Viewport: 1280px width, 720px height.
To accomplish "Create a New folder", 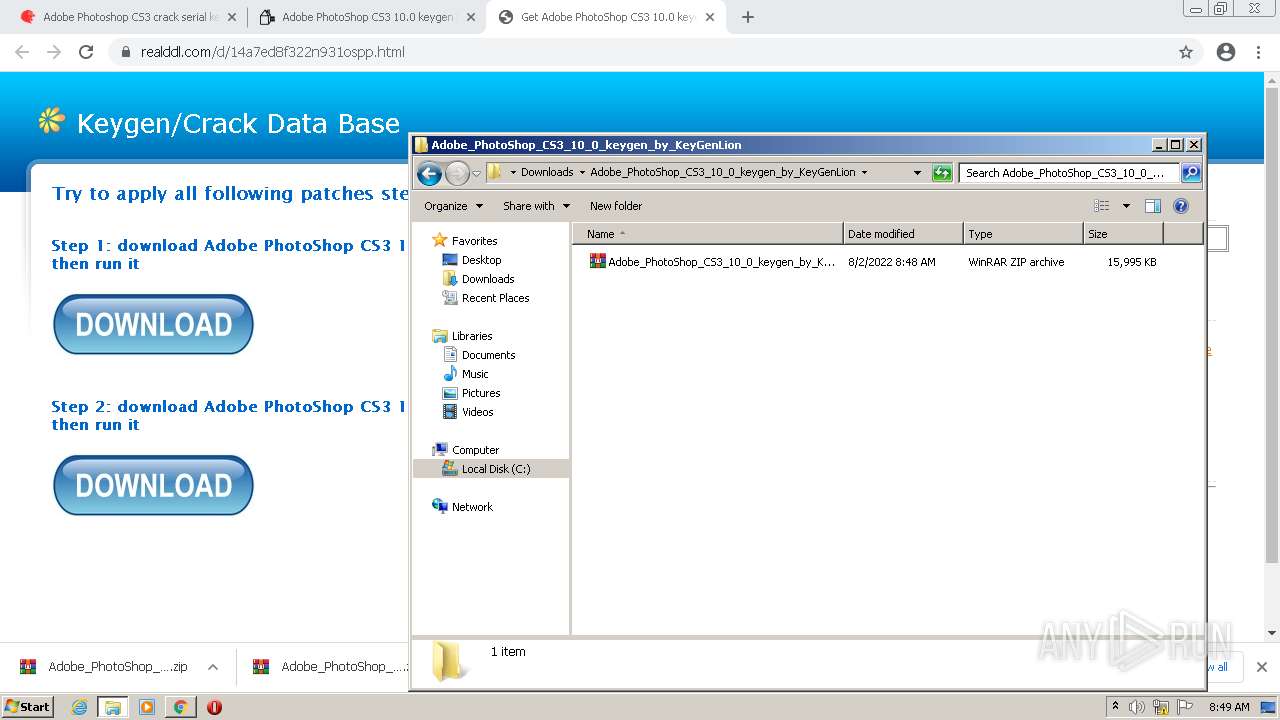I will pos(616,206).
